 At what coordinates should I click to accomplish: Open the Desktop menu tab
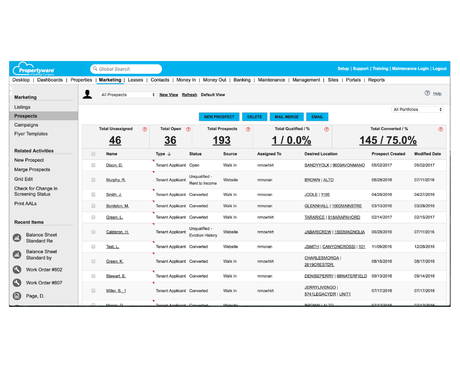pos(21,80)
